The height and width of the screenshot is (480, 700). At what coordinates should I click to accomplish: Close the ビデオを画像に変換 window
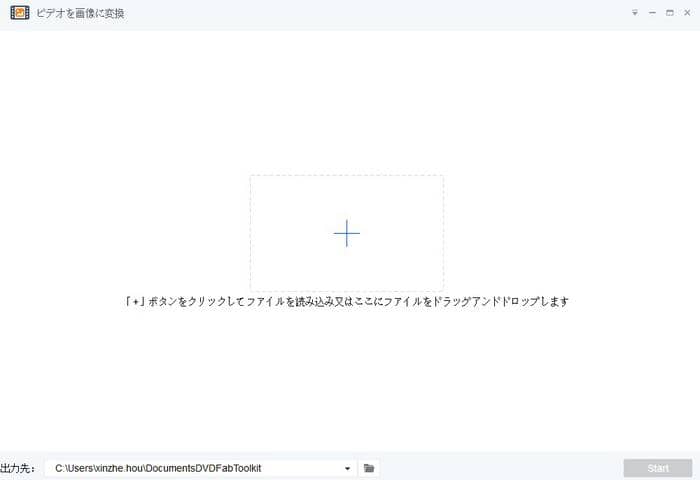tap(687, 13)
